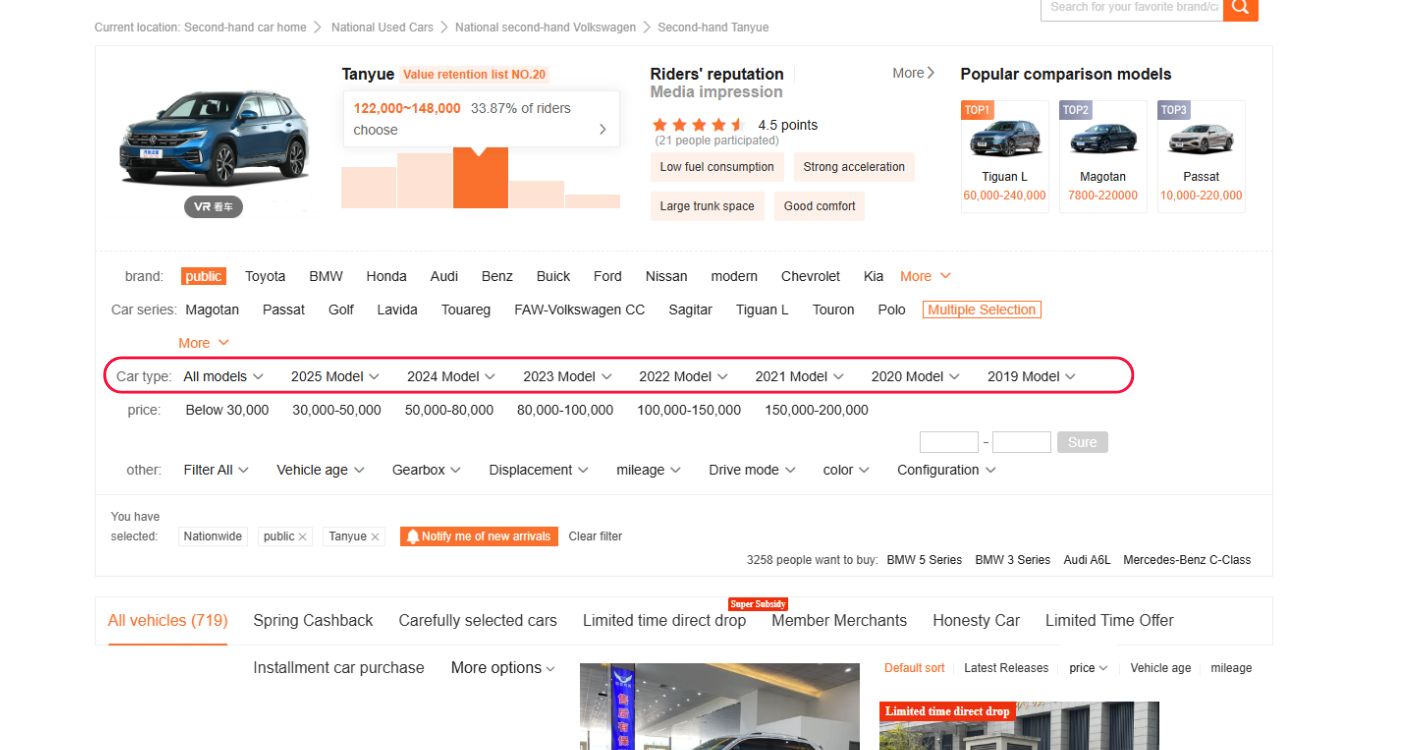
Task: Open 2020 Model dropdown
Action: click(915, 376)
